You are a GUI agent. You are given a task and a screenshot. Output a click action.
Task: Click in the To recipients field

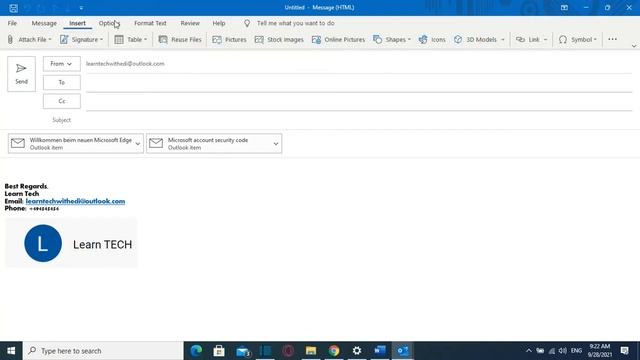(x=359, y=83)
